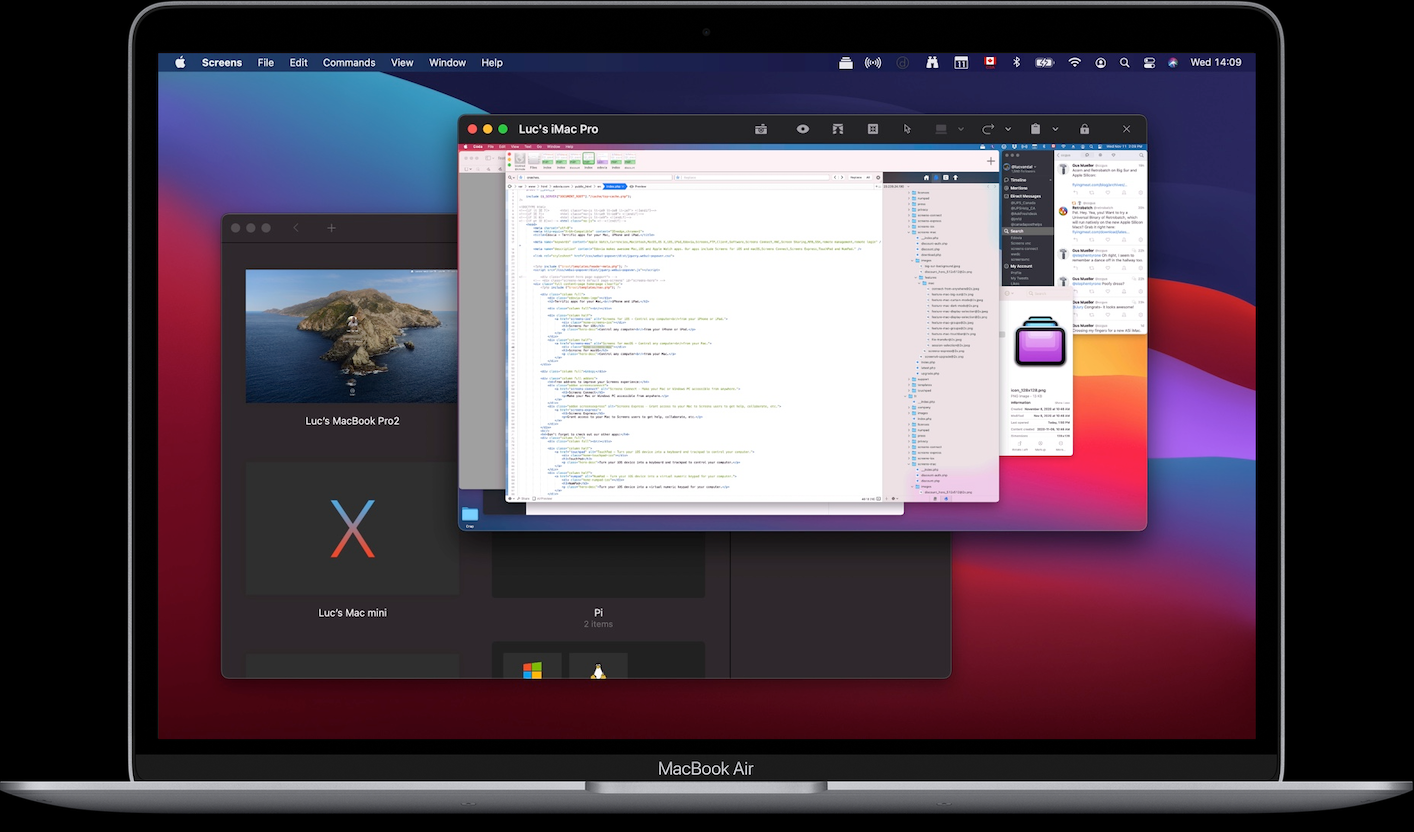Screen dimensions: 1414x832
Task: Select the cursor pointer mode icon
Action: [907, 129]
